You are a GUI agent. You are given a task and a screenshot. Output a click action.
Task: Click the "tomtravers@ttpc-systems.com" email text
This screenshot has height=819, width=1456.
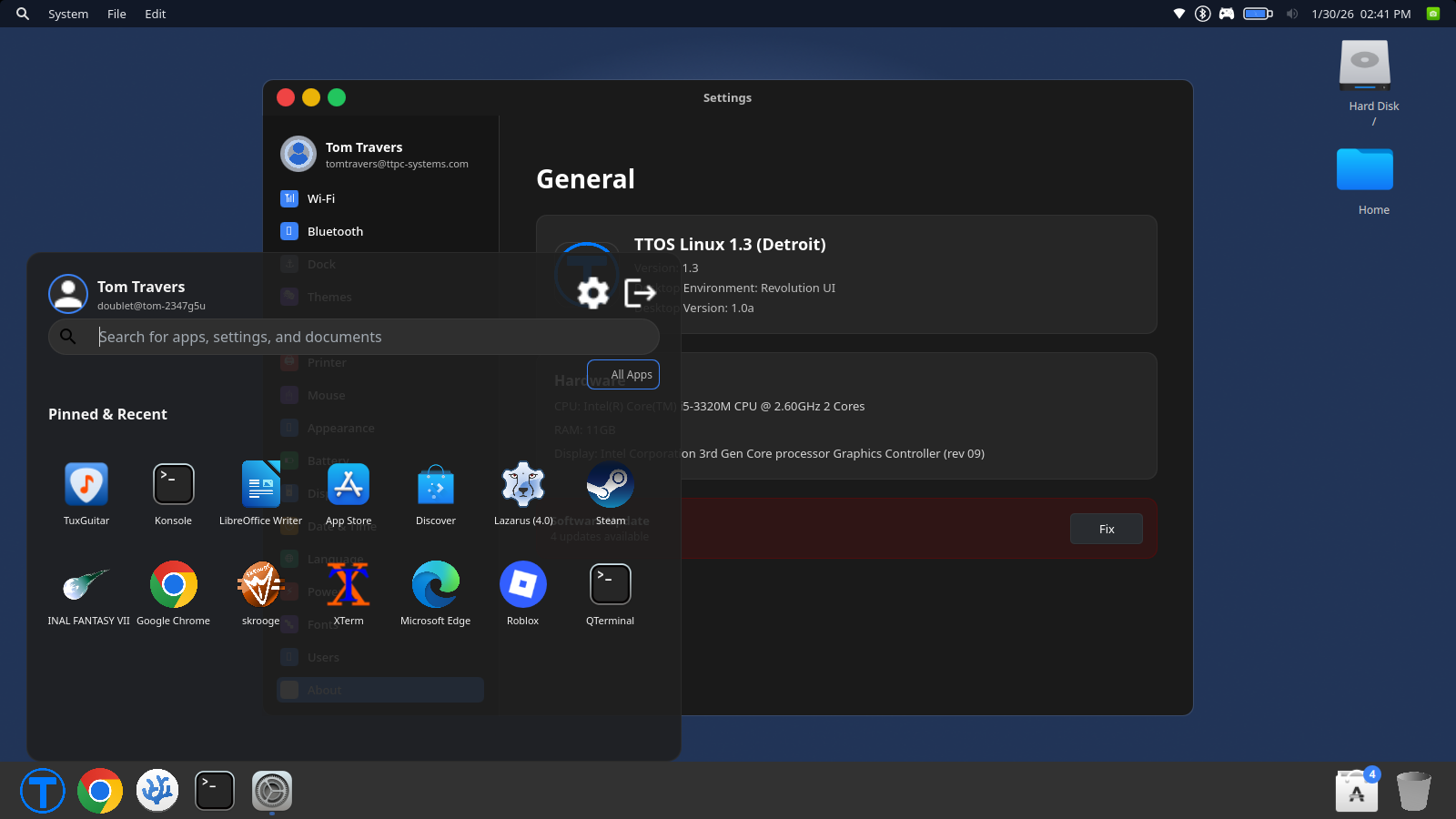click(397, 164)
